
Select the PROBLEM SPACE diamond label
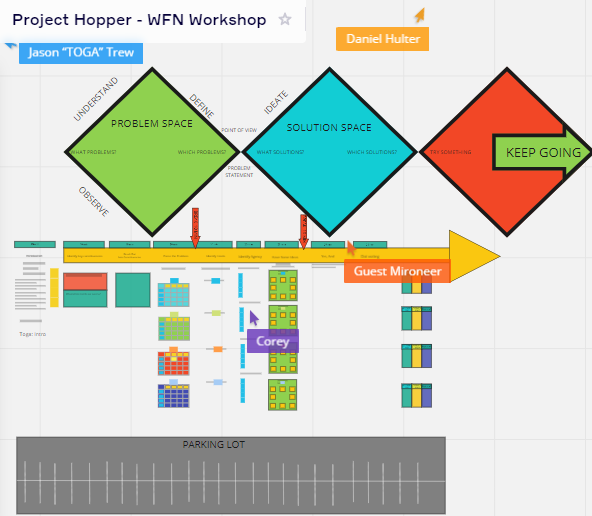click(x=152, y=123)
